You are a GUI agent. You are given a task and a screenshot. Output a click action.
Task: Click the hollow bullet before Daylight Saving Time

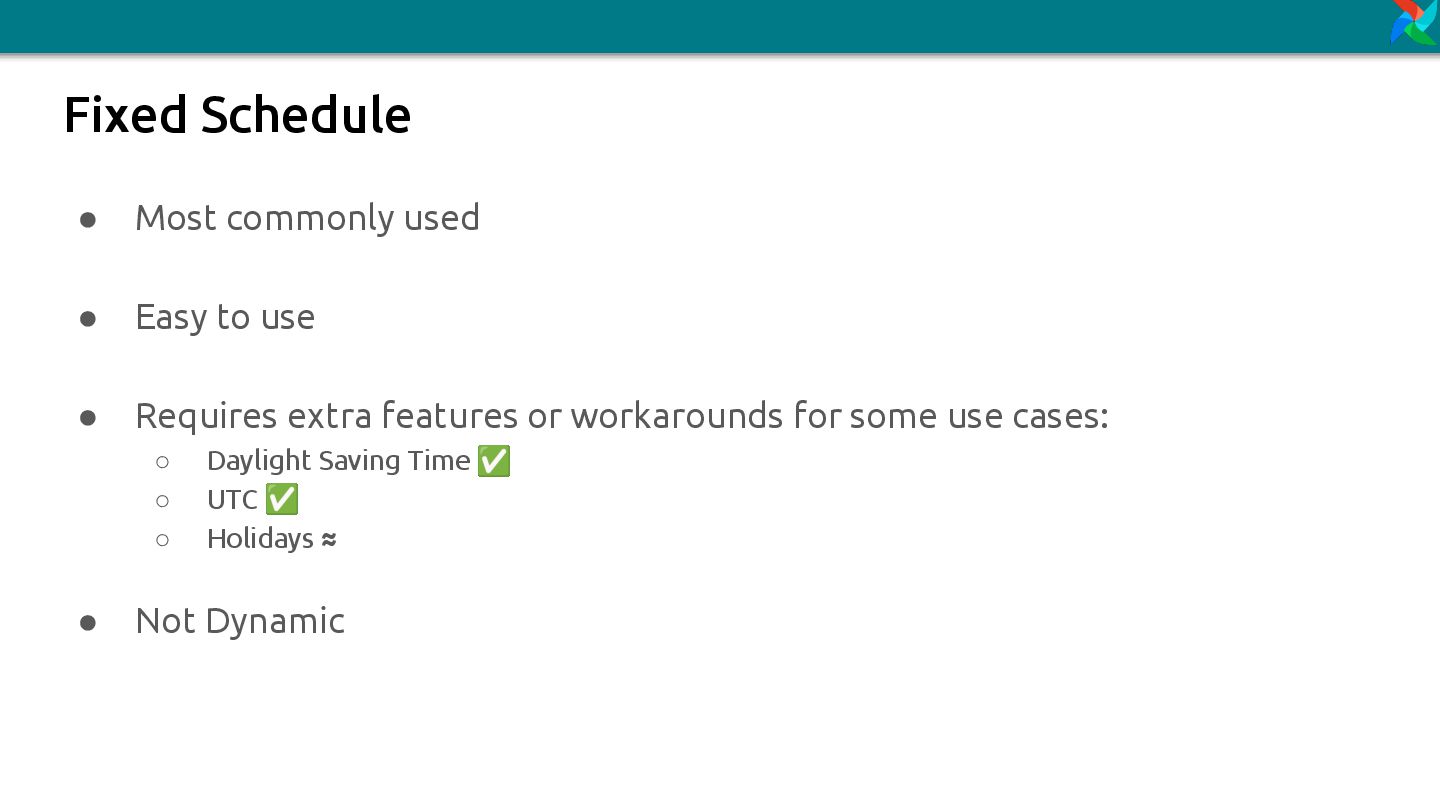click(x=163, y=461)
